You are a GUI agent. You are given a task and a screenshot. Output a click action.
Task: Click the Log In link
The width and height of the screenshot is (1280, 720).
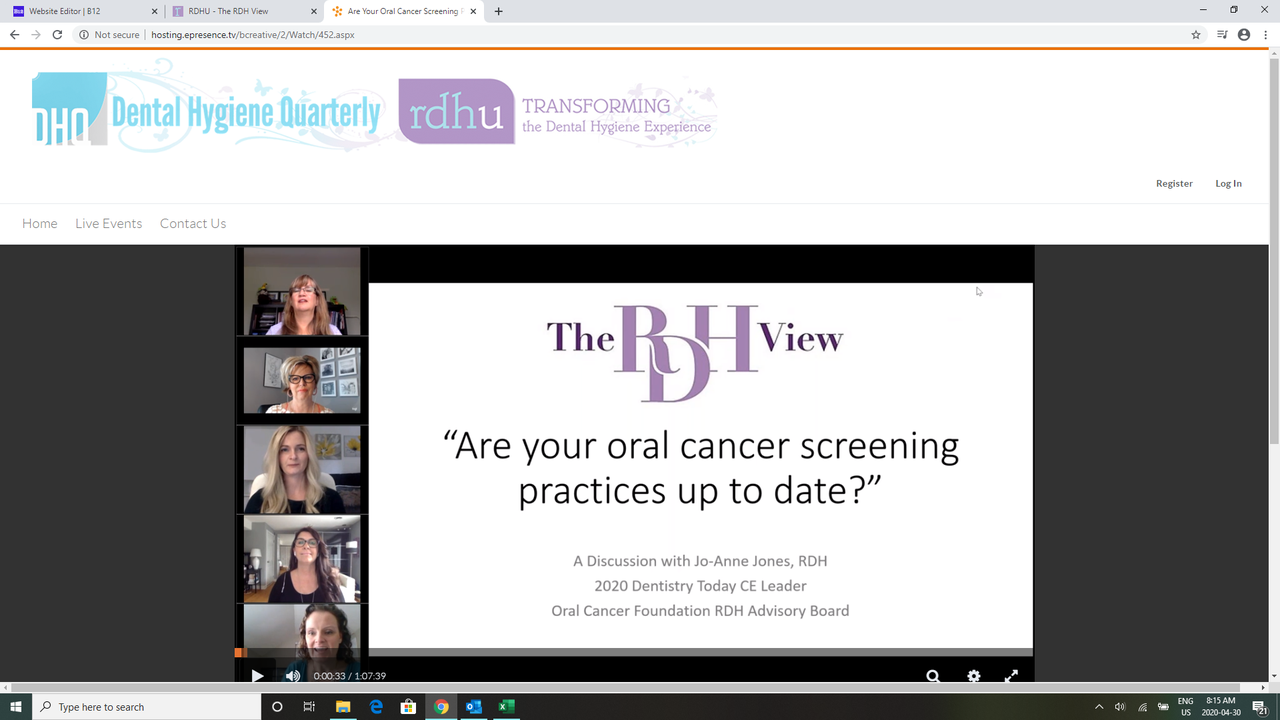point(1228,183)
